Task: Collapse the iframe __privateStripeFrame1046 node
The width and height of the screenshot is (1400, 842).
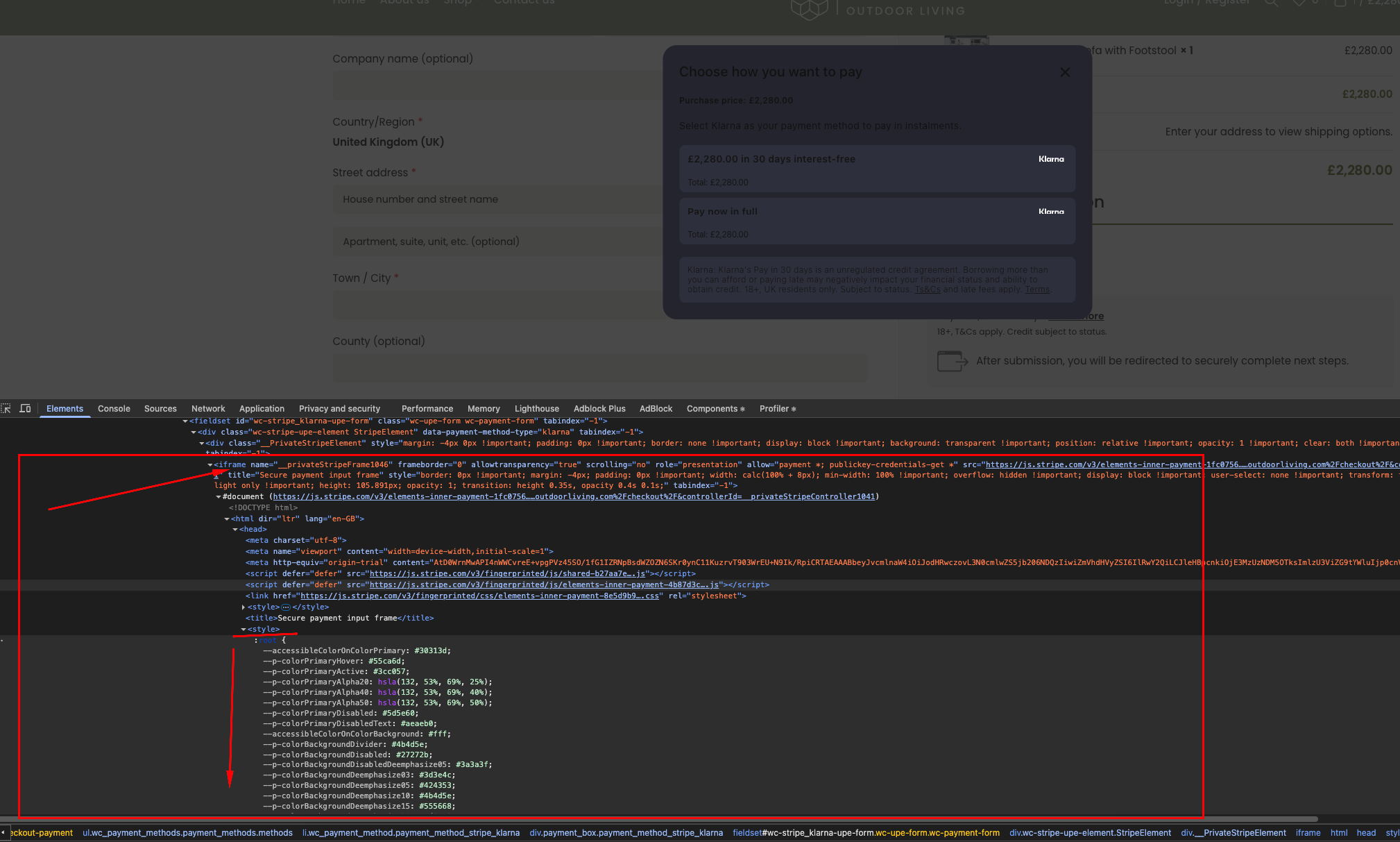Action: coord(210,465)
